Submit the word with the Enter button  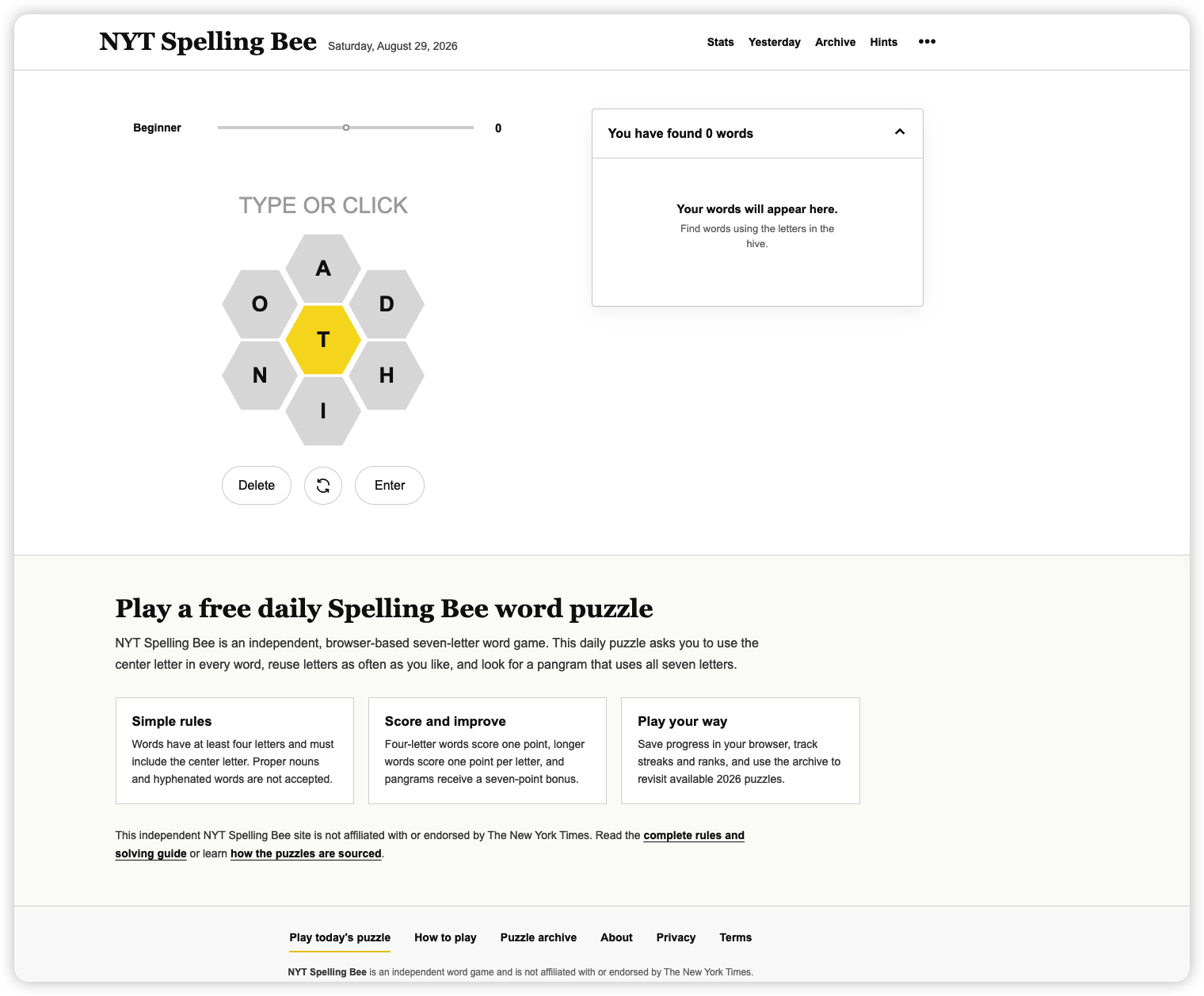click(390, 486)
